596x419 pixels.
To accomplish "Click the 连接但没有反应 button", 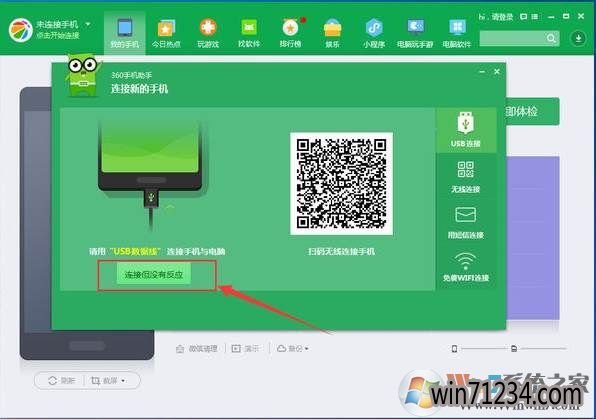I will tap(154, 275).
